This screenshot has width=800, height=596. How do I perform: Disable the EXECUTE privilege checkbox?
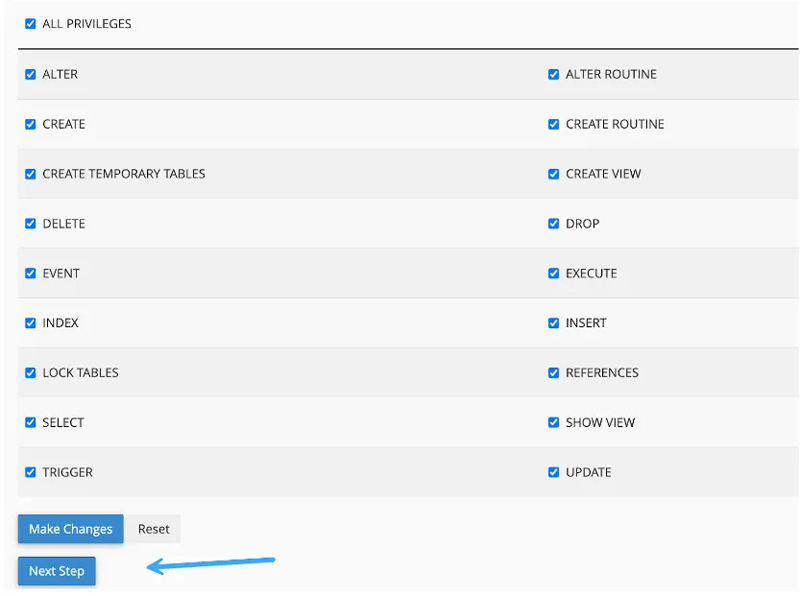[x=553, y=273]
